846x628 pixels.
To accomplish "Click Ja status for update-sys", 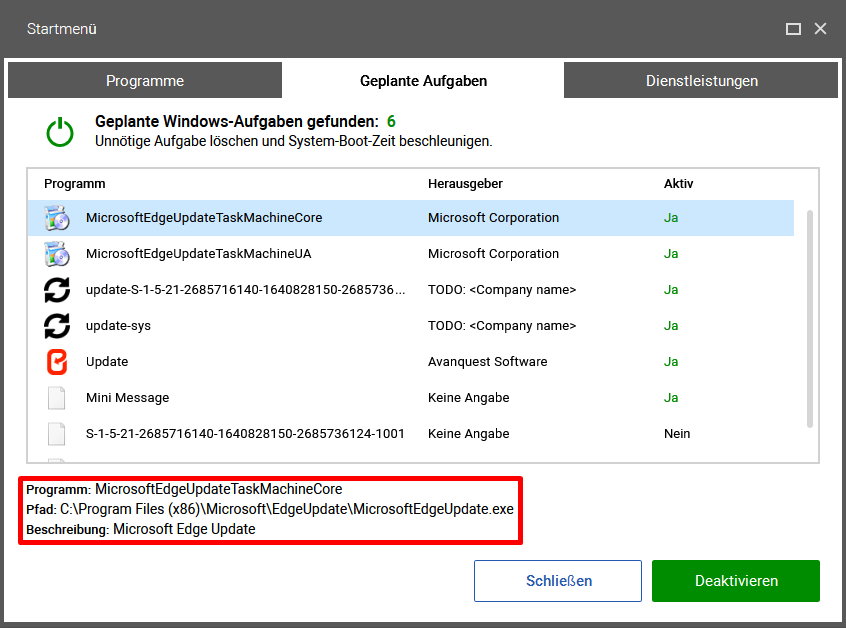I will (671, 326).
